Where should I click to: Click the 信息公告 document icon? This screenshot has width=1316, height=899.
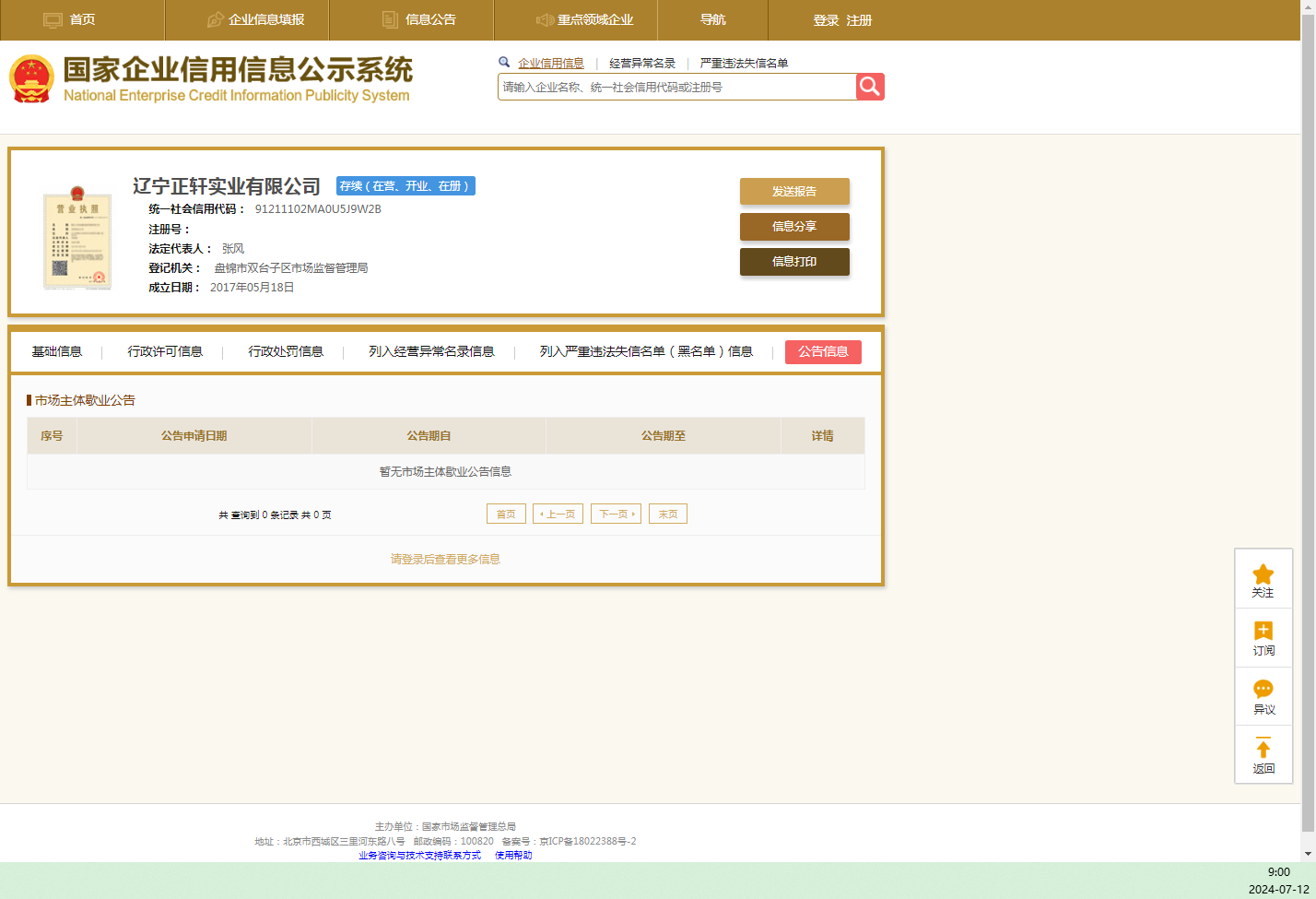point(390,19)
